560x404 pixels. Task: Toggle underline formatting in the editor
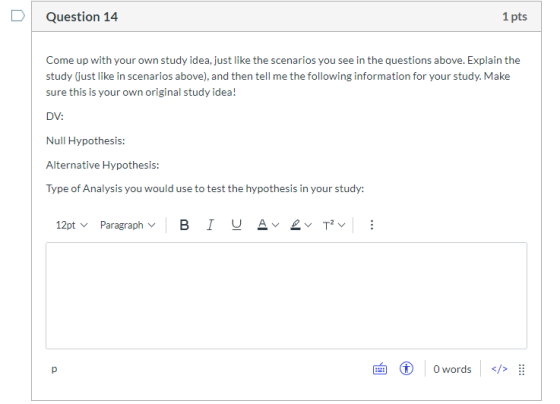(236, 225)
